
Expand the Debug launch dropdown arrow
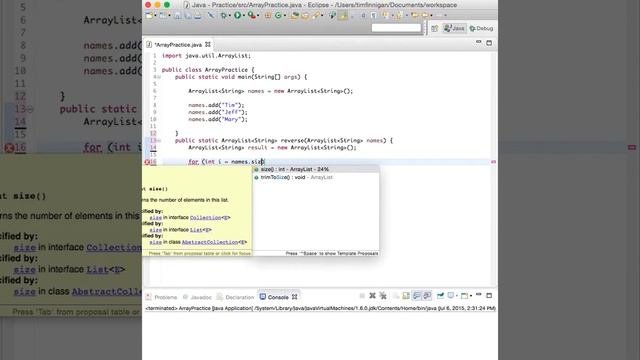[x=230, y=16]
